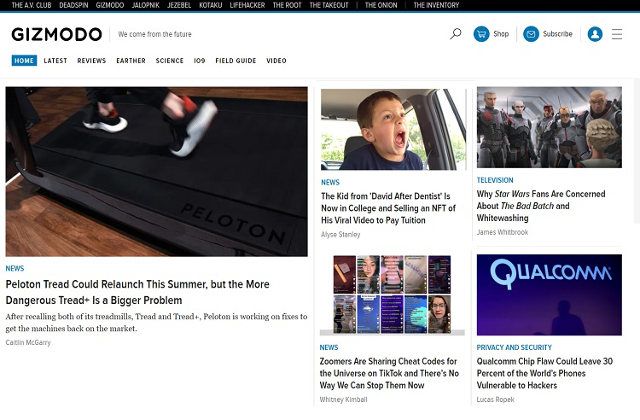Image resolution: width=640 pixels, height=420 pixels.
Task: Visit Jalopnik in top bar
Action: point(145,5)
